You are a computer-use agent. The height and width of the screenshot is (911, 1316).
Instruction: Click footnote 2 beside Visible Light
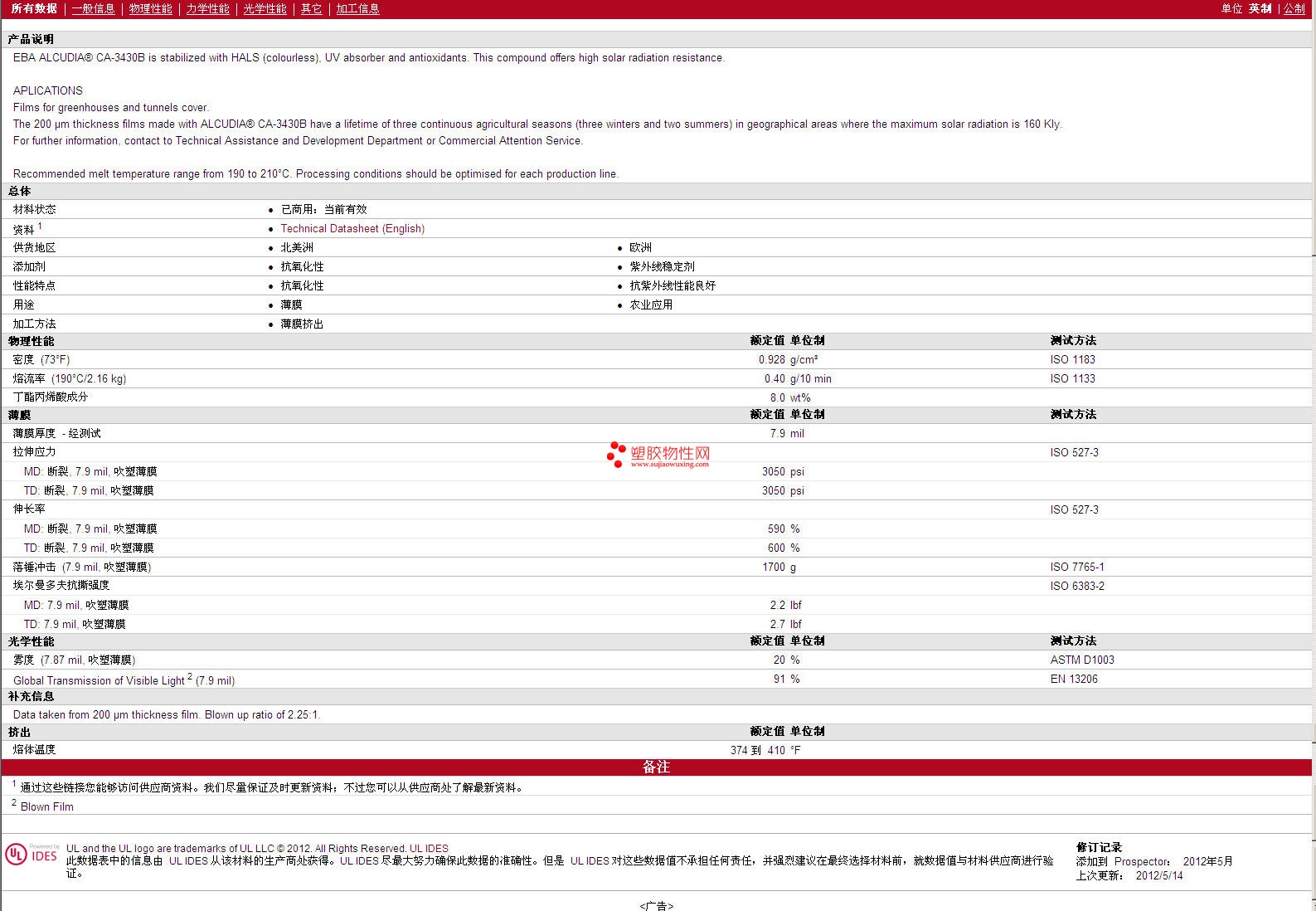(190, 677)
